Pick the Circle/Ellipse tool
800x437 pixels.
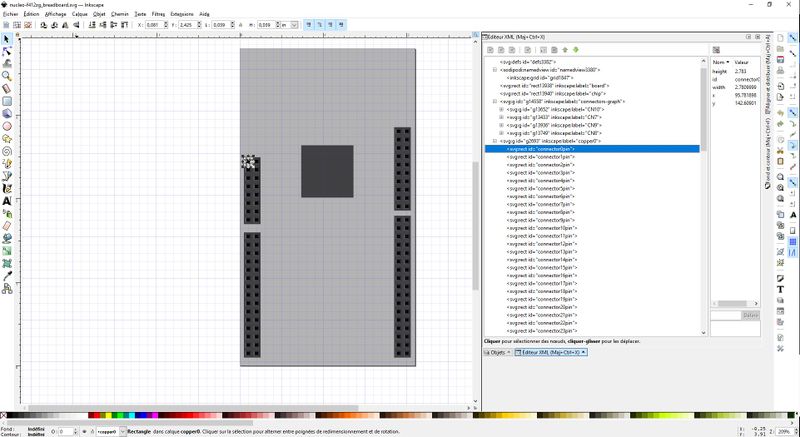pyautogui.click(x=7, y=126)
